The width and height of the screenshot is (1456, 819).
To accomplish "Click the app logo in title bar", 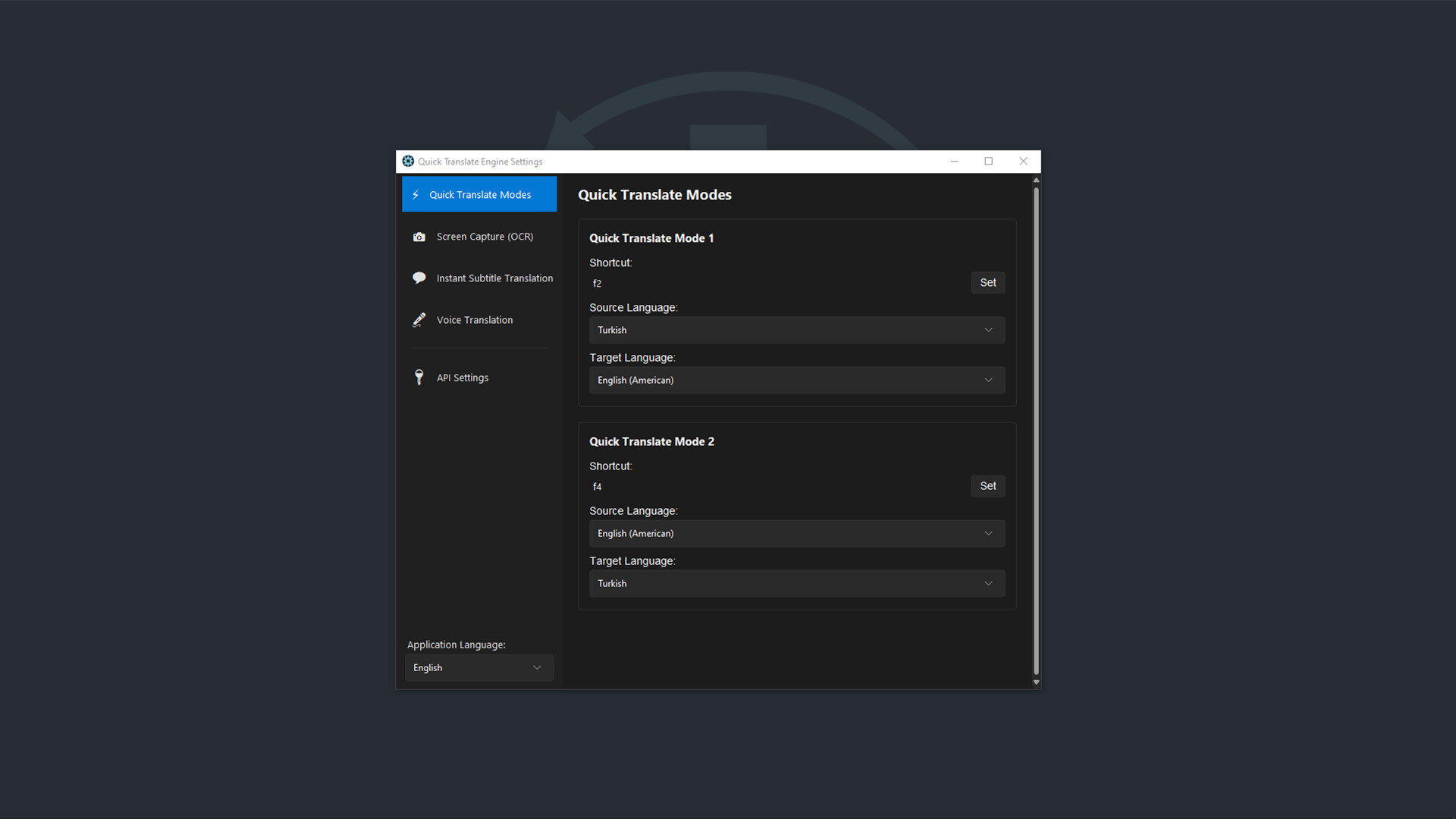I will [408, 162].
